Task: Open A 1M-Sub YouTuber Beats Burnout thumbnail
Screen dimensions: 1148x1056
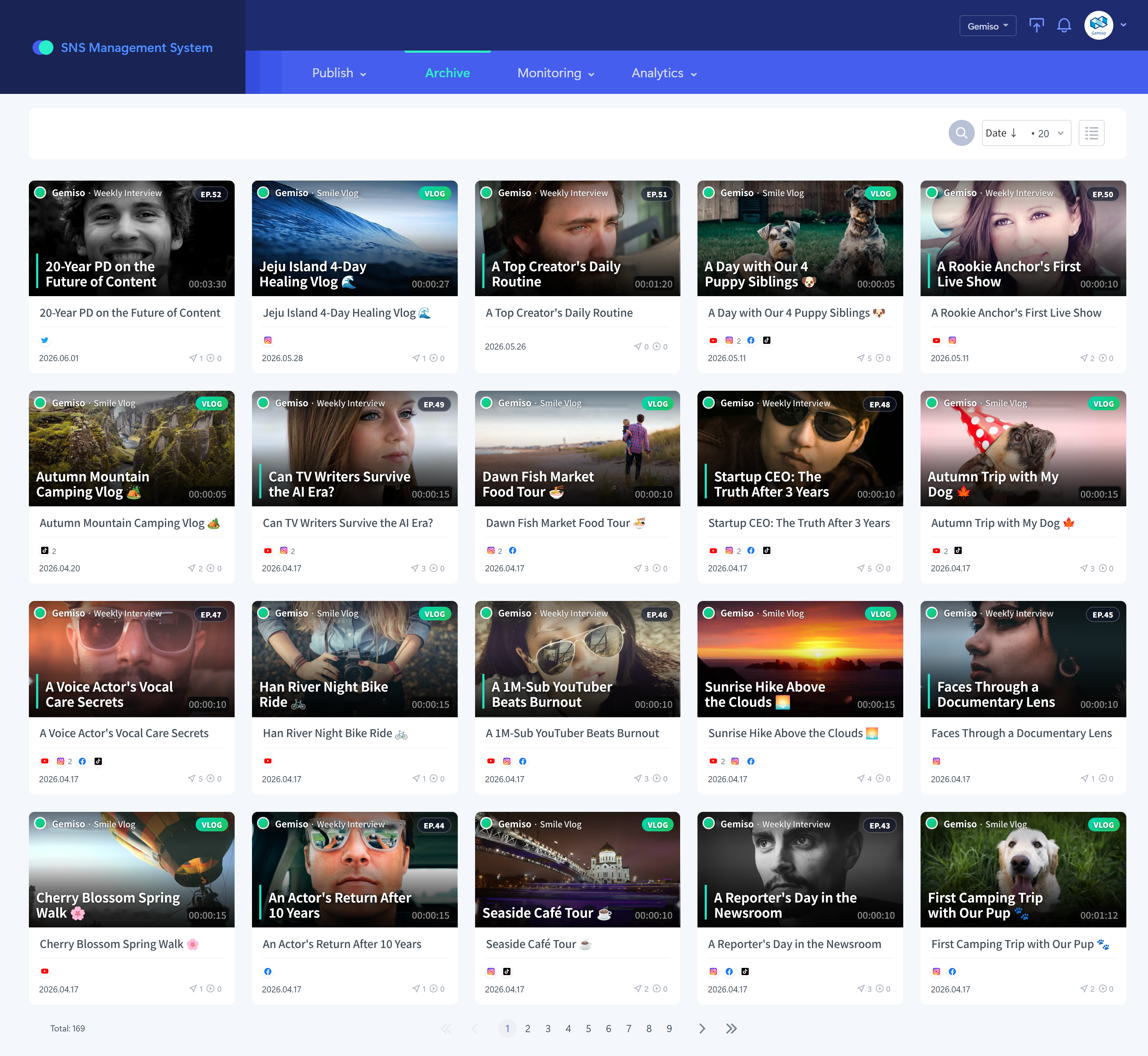Action: pyautogui.click(x=577, y=659)
